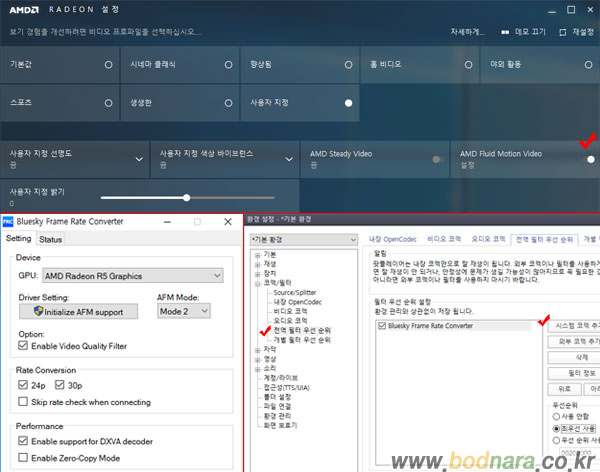Toggle Enable support for DXVA decoder
This screenshot has width=600, height=472.
pos(23,441)
